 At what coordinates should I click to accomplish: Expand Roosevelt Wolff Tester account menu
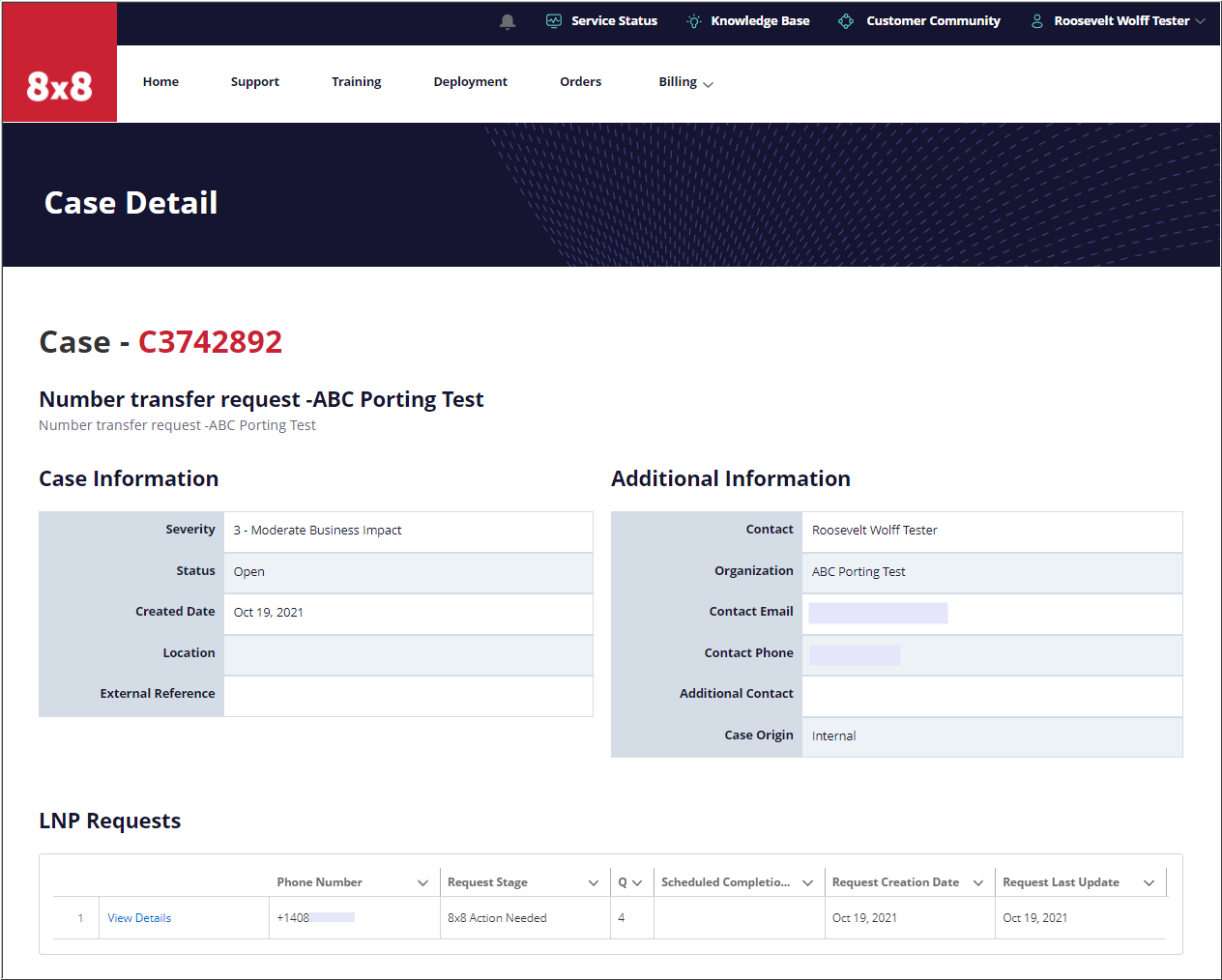[1129, 20]
